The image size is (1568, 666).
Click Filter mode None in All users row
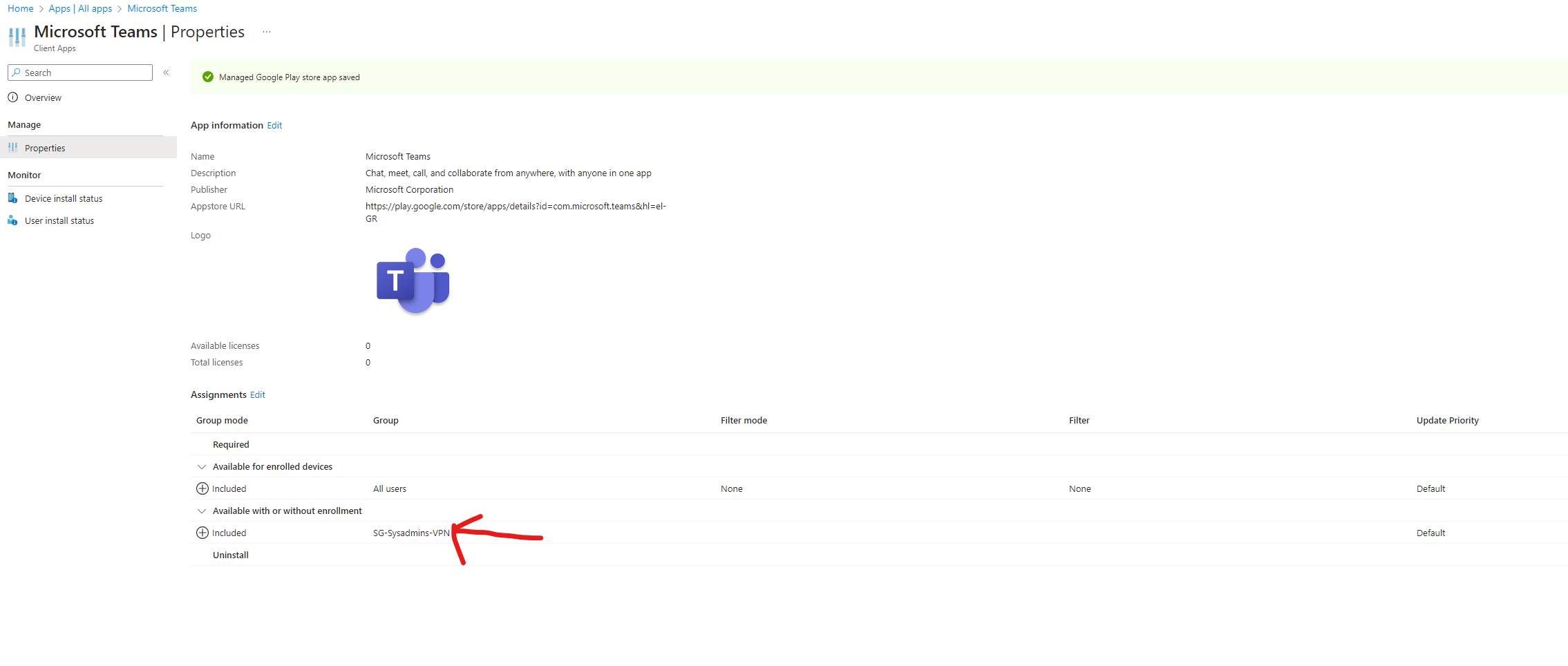731,488
